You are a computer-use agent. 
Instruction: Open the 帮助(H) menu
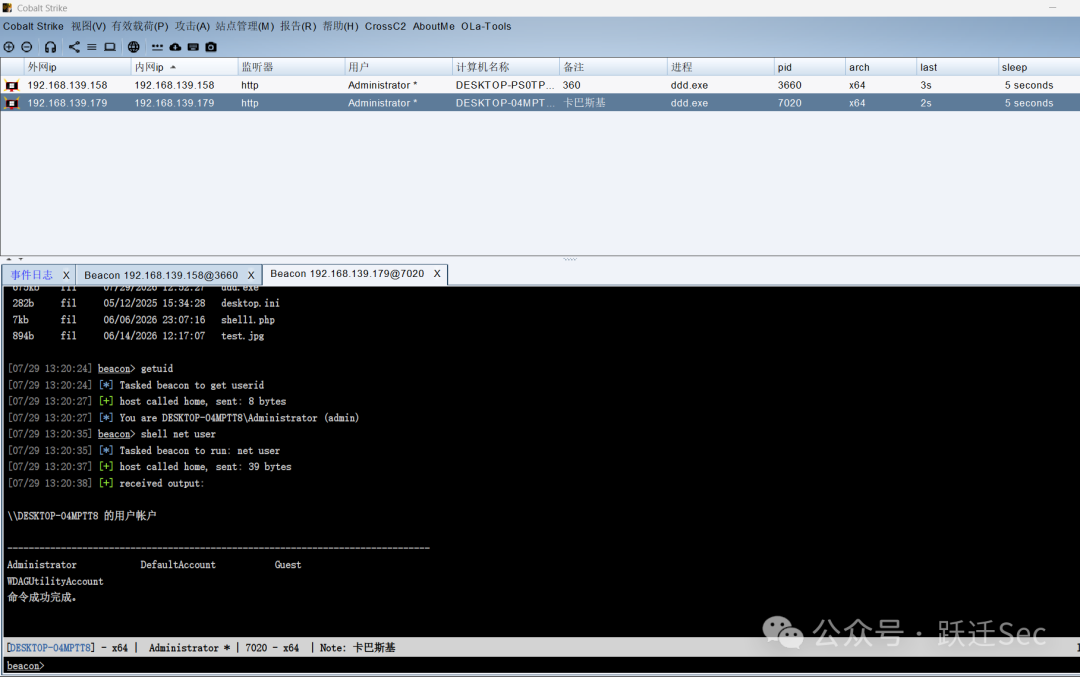coord(340,26)
